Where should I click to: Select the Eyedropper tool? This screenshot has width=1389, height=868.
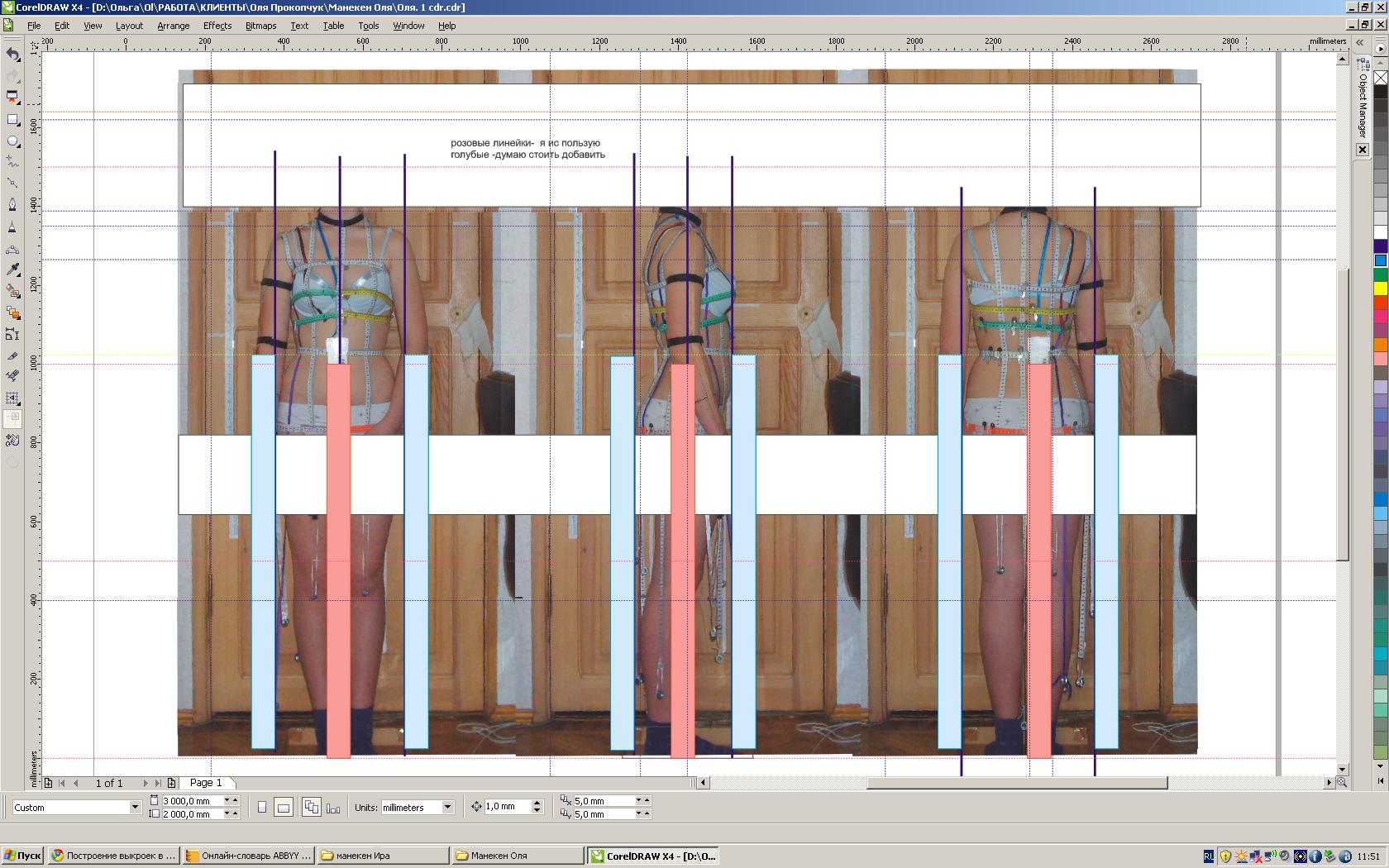(x=12, y=269)
